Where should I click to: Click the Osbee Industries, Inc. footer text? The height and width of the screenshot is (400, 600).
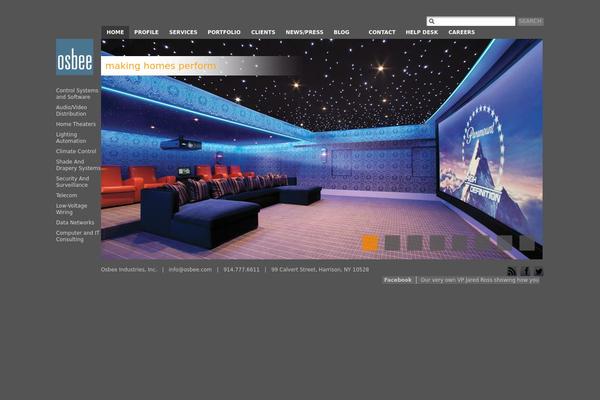pos(129,269)
